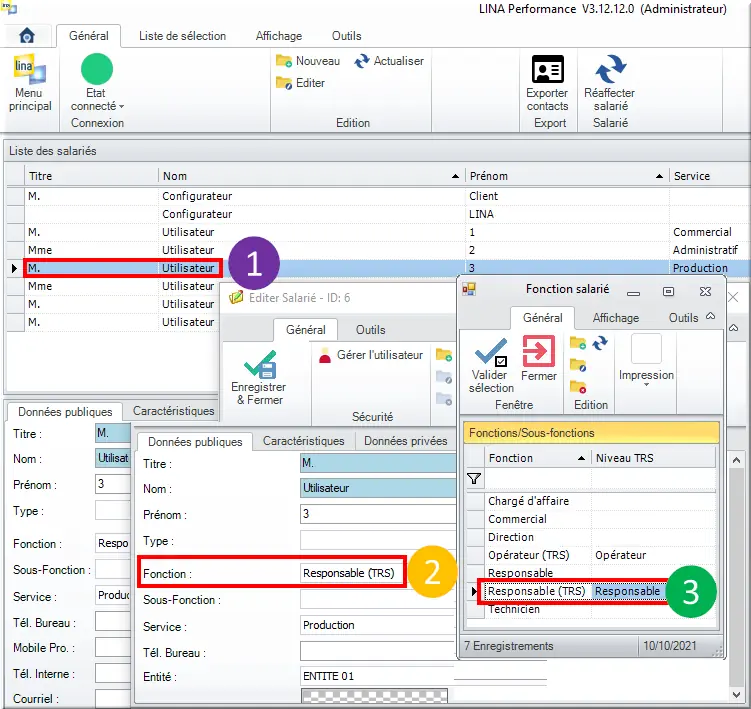Select the Général tab in main ribbon
This screenshot has height=709, width=751.
tap(89, 36)
